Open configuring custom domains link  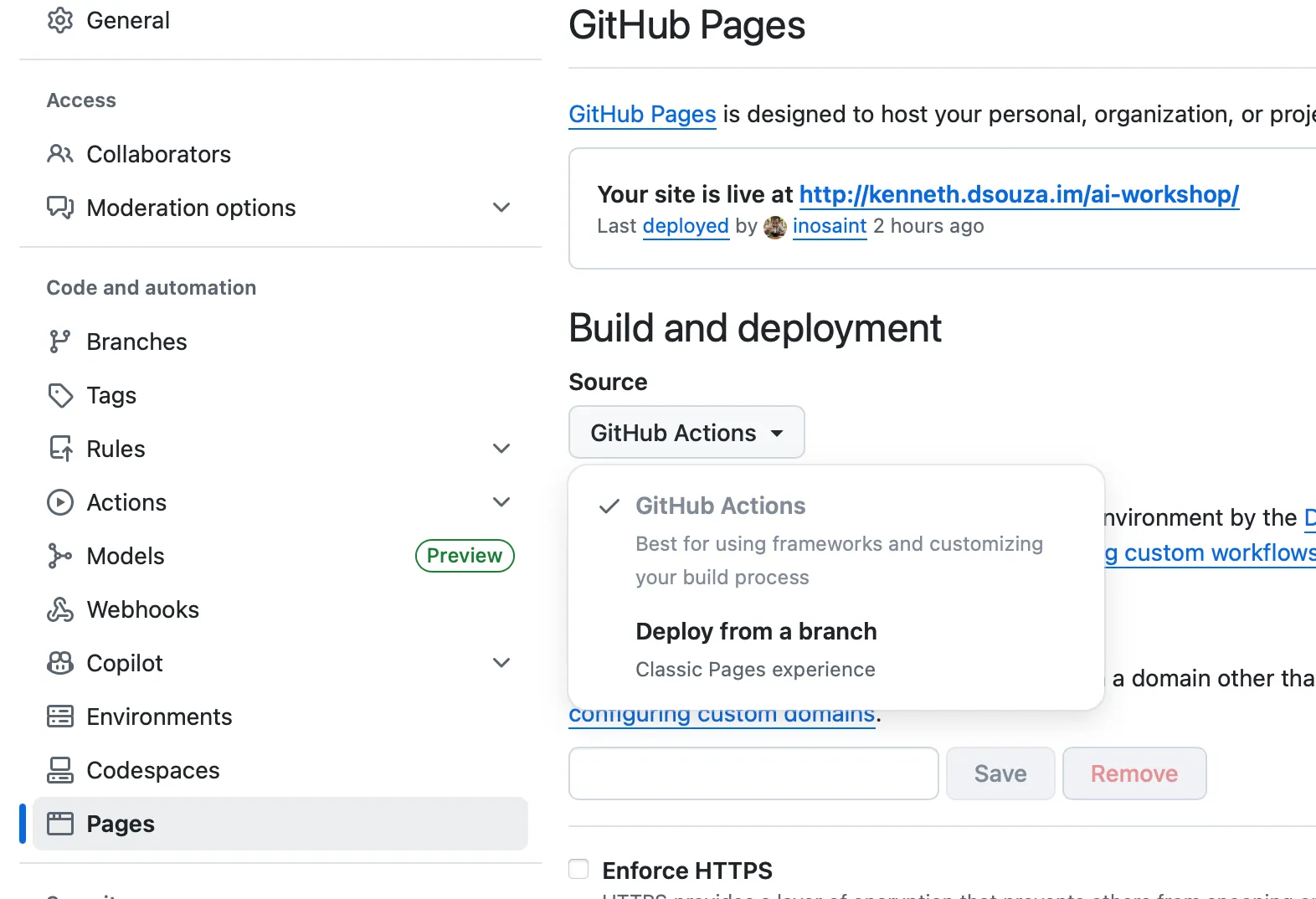pyautogui.click(x=722, y=717)
